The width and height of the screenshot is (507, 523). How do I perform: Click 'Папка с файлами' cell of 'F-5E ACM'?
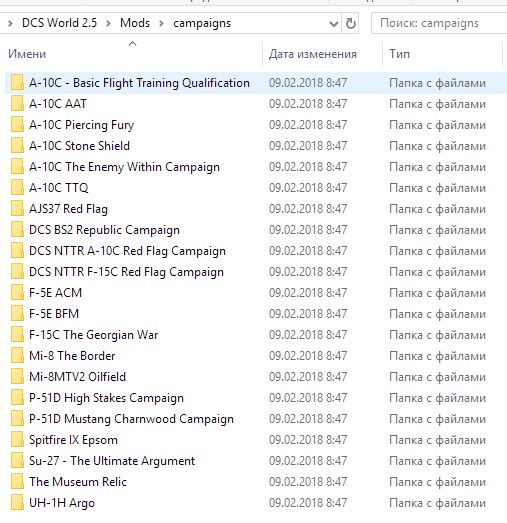click(437, 293)
